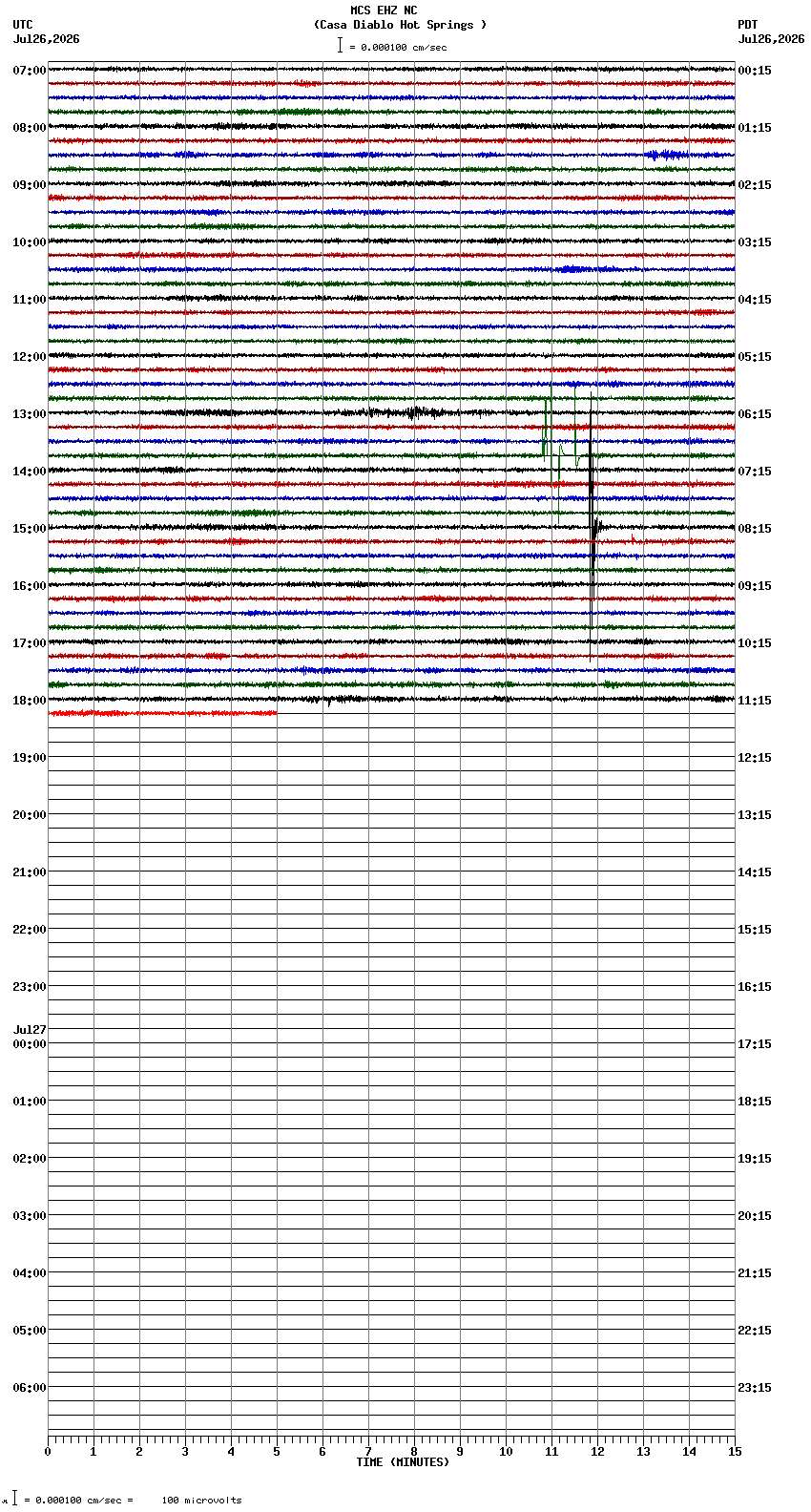Screen dimensions: 811x1512
Task: Click the 02:15 PDT time label
Action: pos(755,185)
